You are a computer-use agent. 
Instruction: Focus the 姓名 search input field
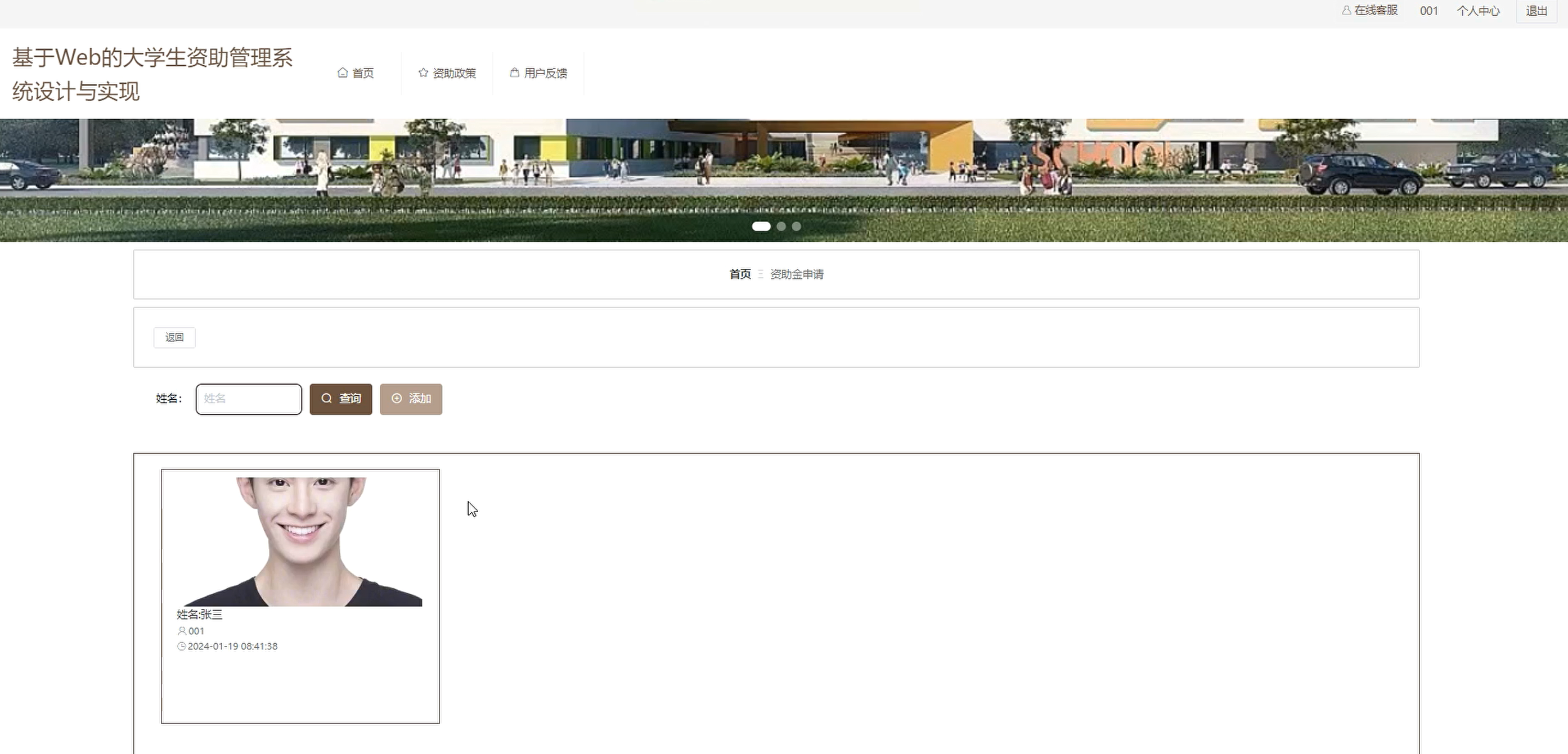248,399
